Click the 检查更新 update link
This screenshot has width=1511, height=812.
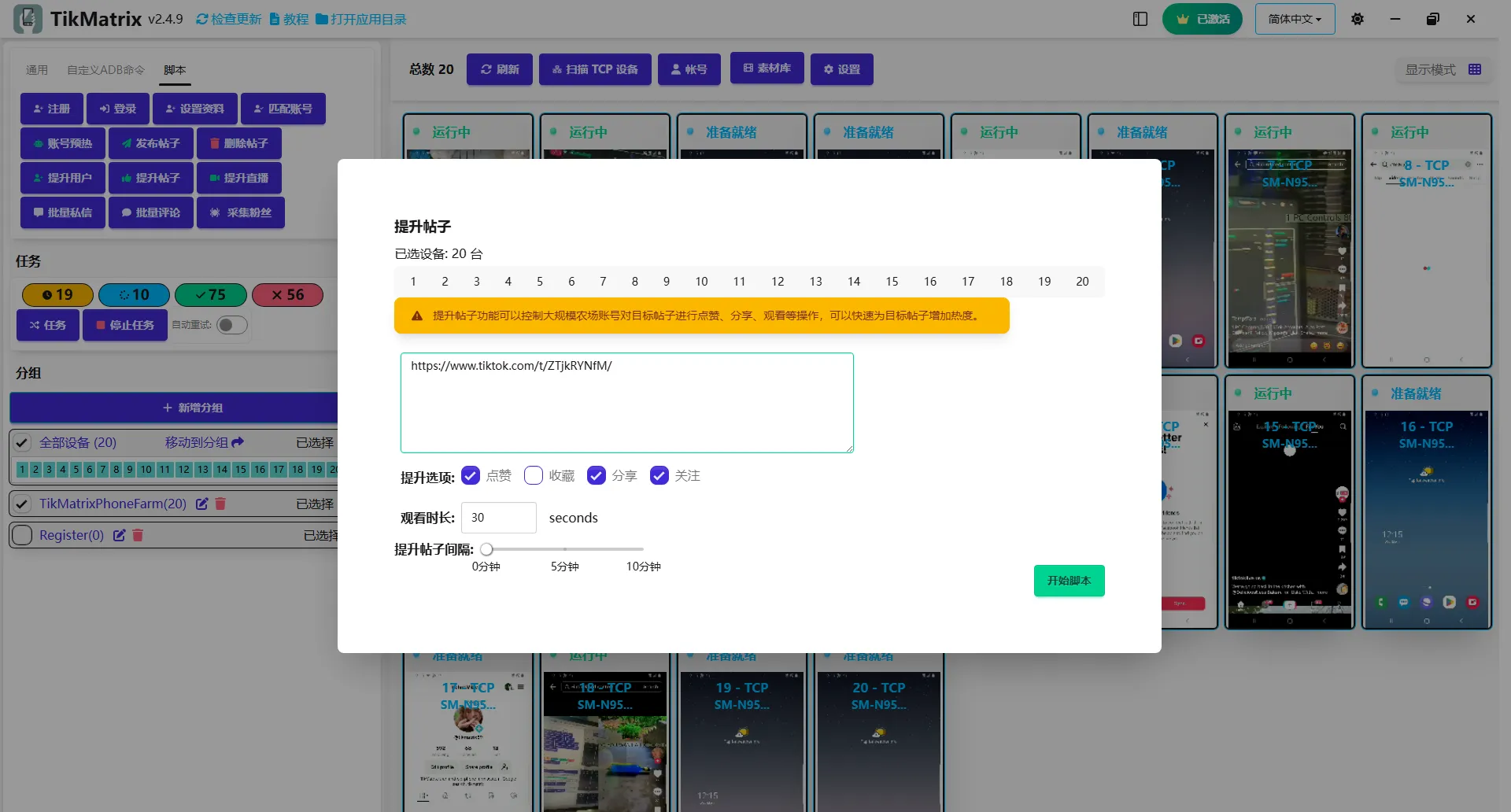(227, 19)
